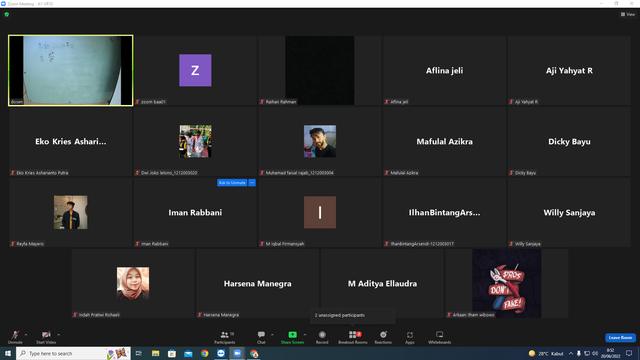
Task: Click the Aflina jeli participant tile
Action: 444,70
